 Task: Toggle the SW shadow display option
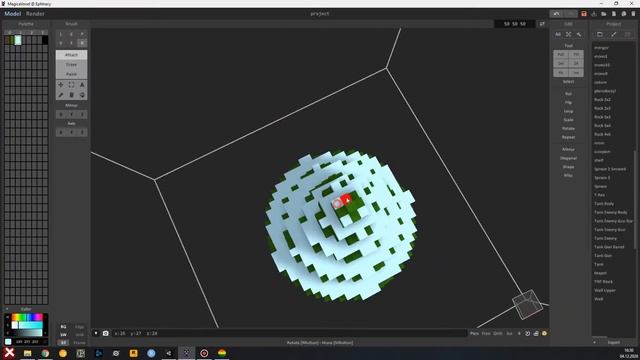click(63, 335)
